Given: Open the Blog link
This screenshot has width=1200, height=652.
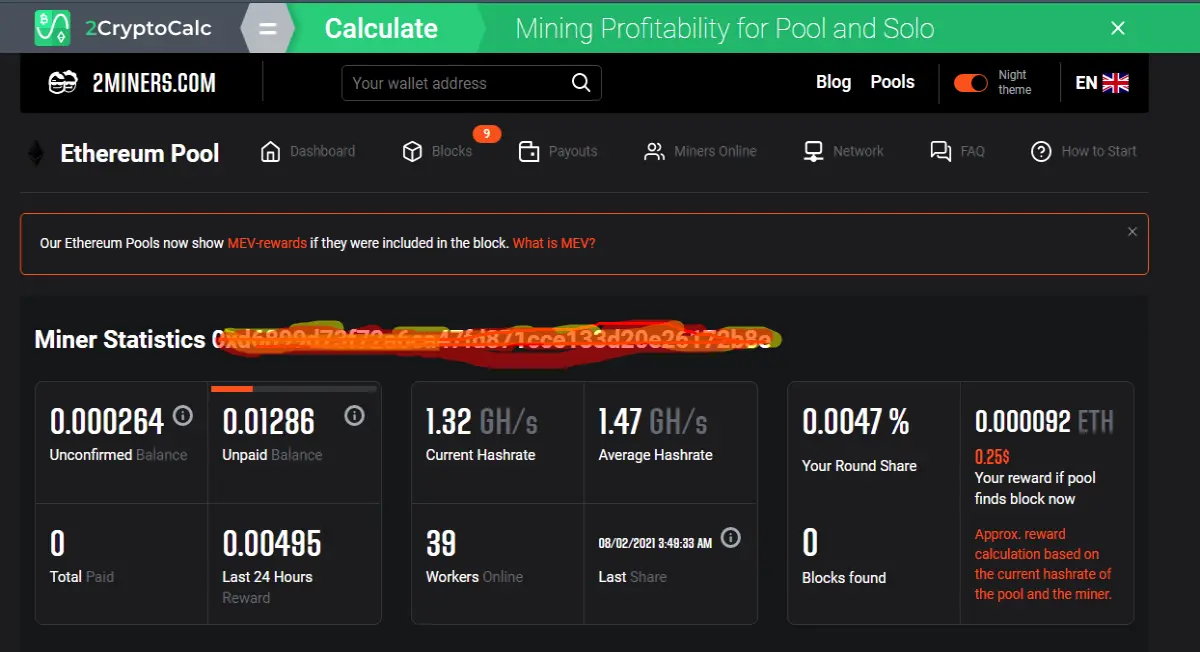Looking at the screenshot, I should coord(833,82).
